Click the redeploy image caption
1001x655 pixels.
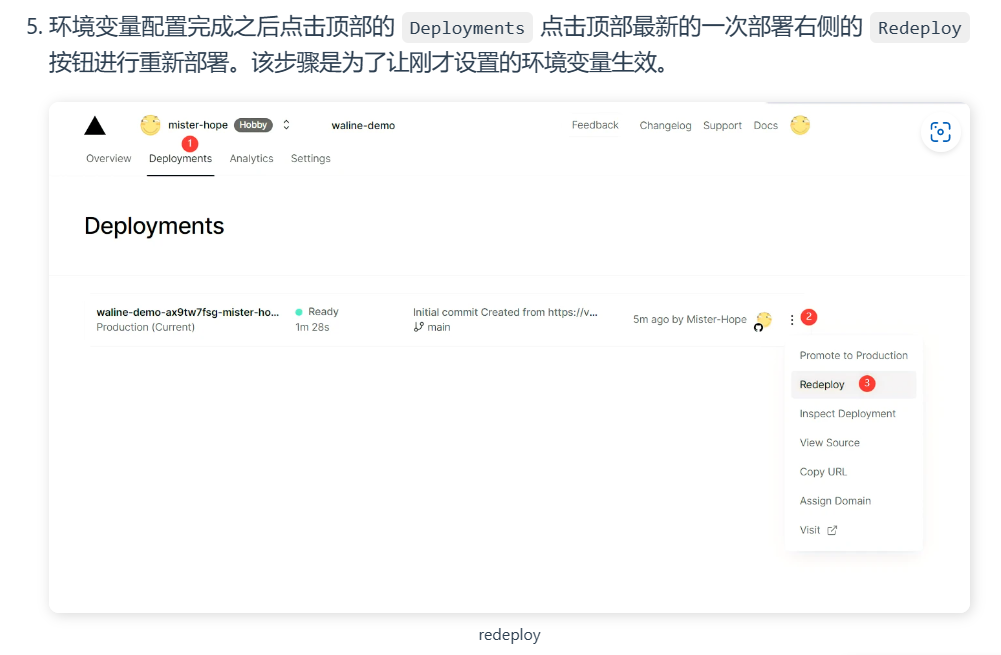(509, 635)
